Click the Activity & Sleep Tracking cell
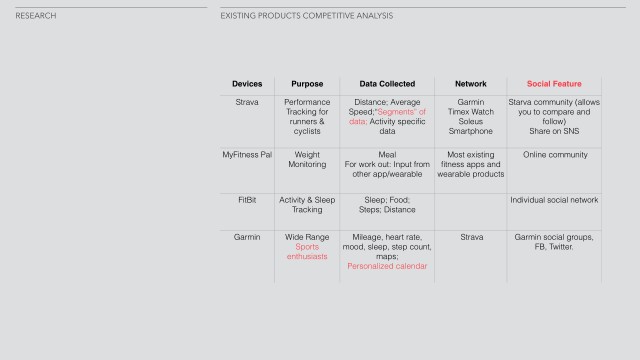640x360 pixels. tap(307, 205)
